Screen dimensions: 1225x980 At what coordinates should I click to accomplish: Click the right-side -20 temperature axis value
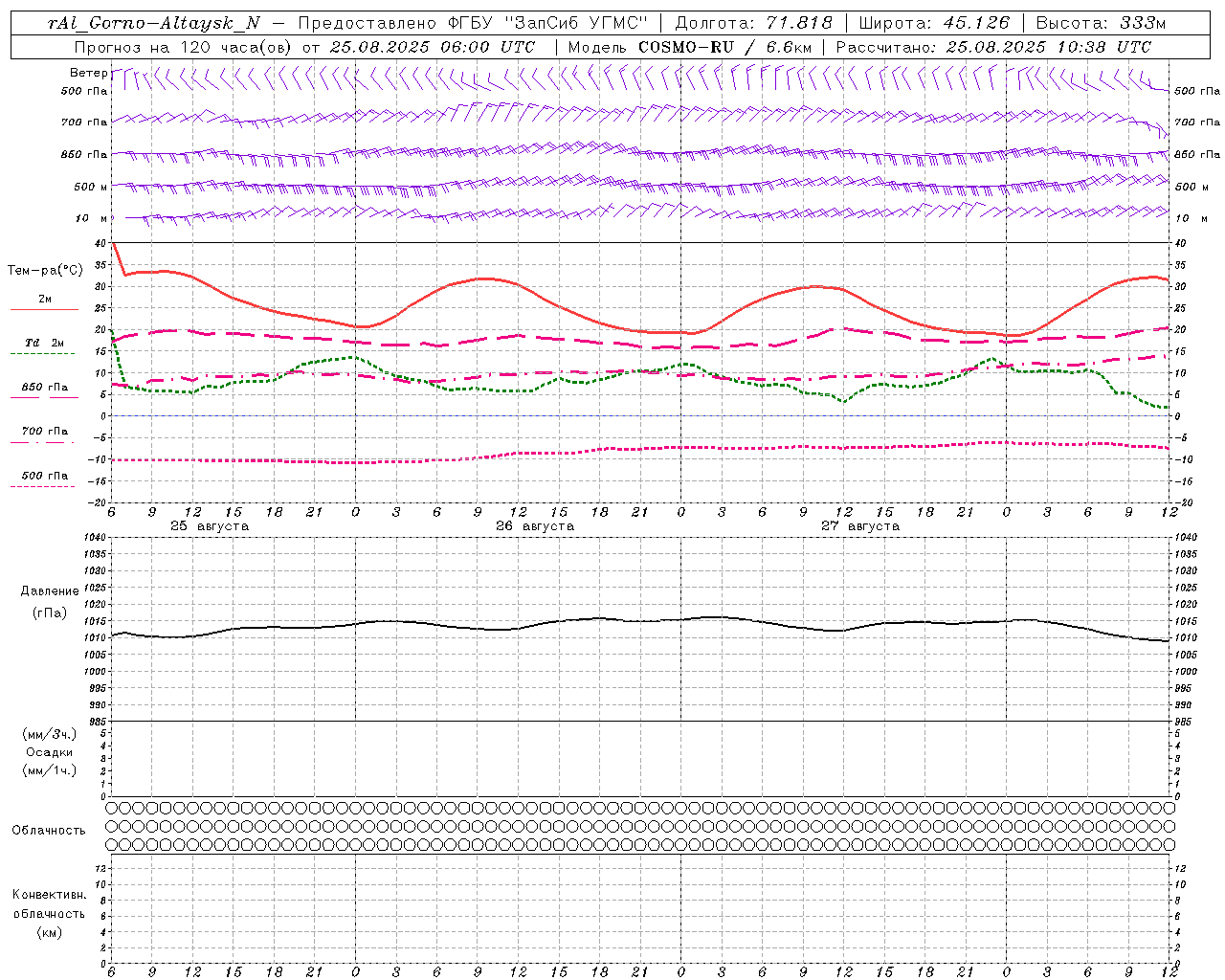click(1184, 502)
